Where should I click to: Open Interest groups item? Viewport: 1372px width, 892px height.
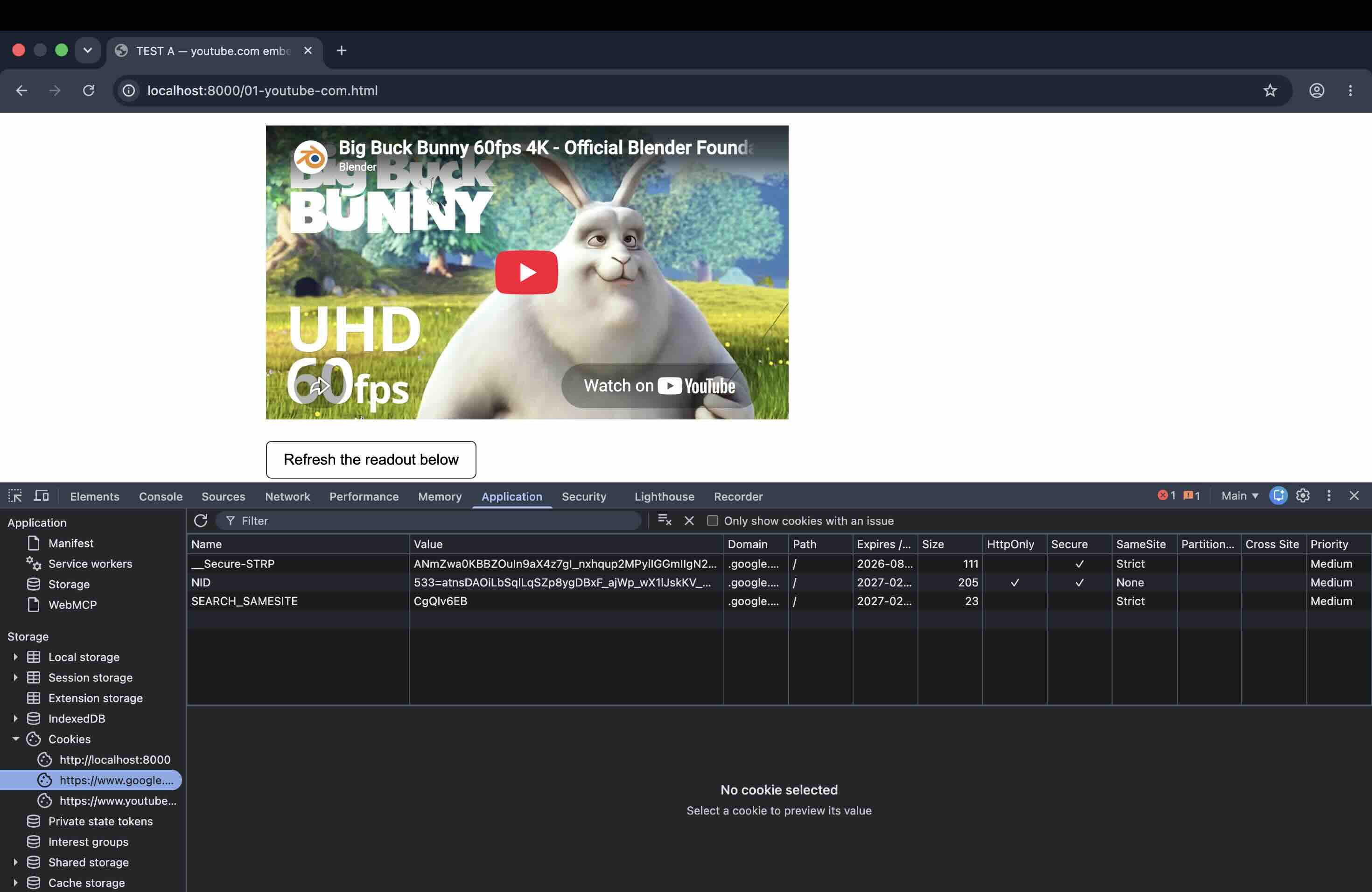point(88,841)
